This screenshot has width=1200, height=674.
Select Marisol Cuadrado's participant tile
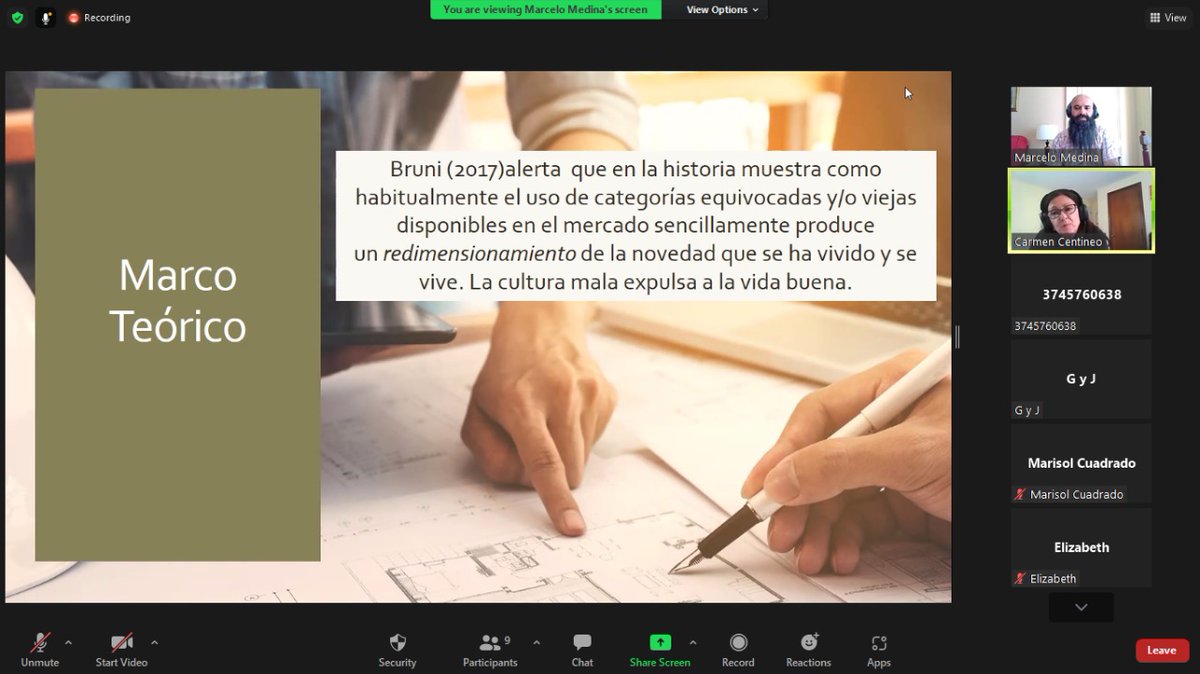[x=1081, y=463]
